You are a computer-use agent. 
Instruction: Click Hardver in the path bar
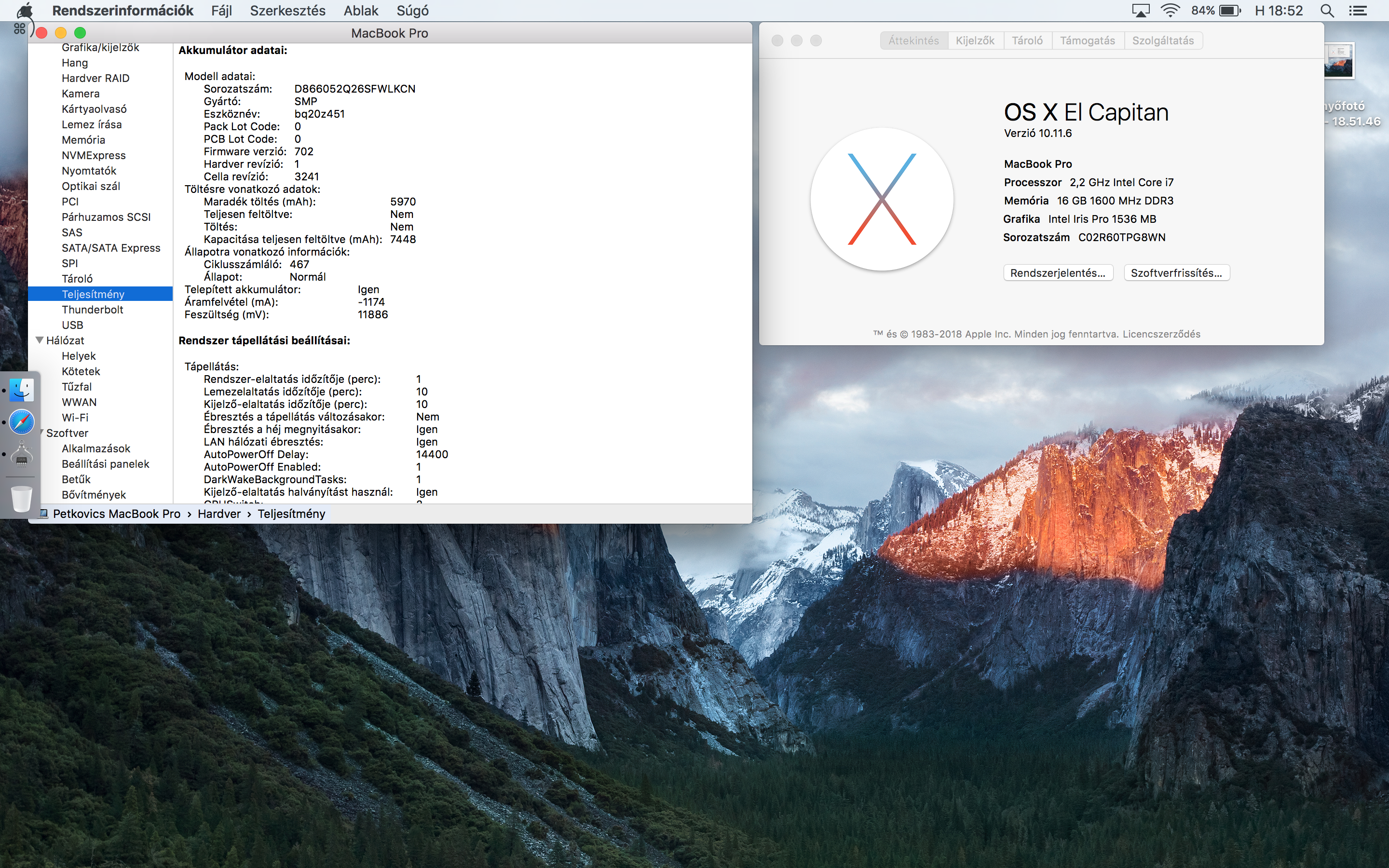click(x=219, y=513)
